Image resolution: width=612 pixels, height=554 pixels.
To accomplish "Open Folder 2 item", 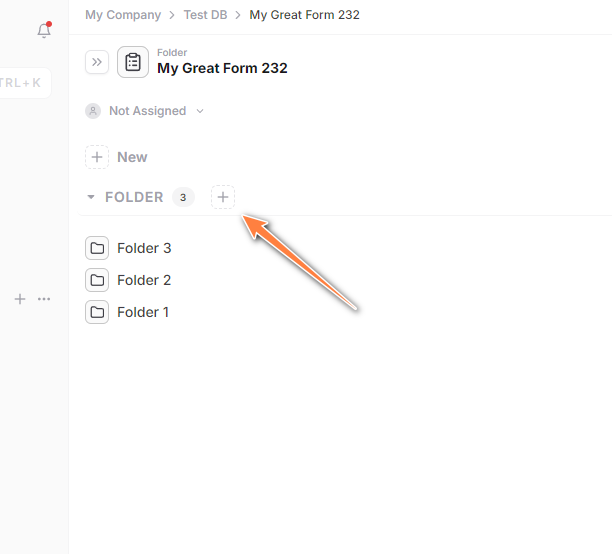I will [144, 280].
